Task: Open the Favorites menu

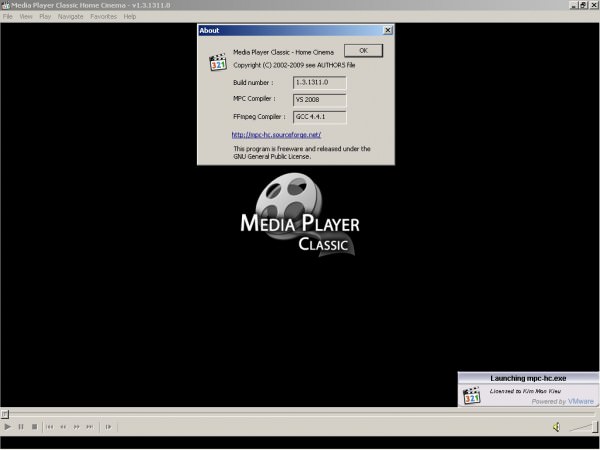Action: [x=103, y=17]
